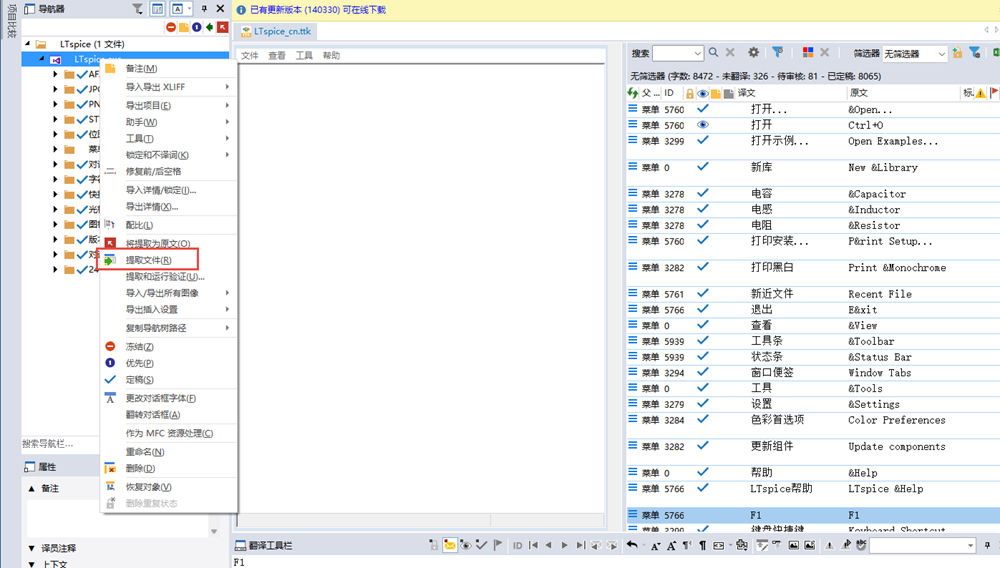
Task: Collapse the 备注 section in properties
Action: pyautogui.click(x=31, y=488)
